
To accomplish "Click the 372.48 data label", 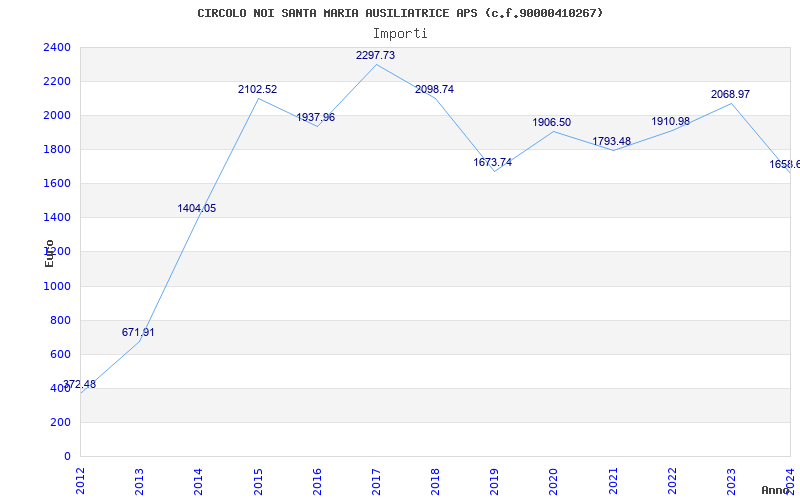I will click(x=80, y=384).
